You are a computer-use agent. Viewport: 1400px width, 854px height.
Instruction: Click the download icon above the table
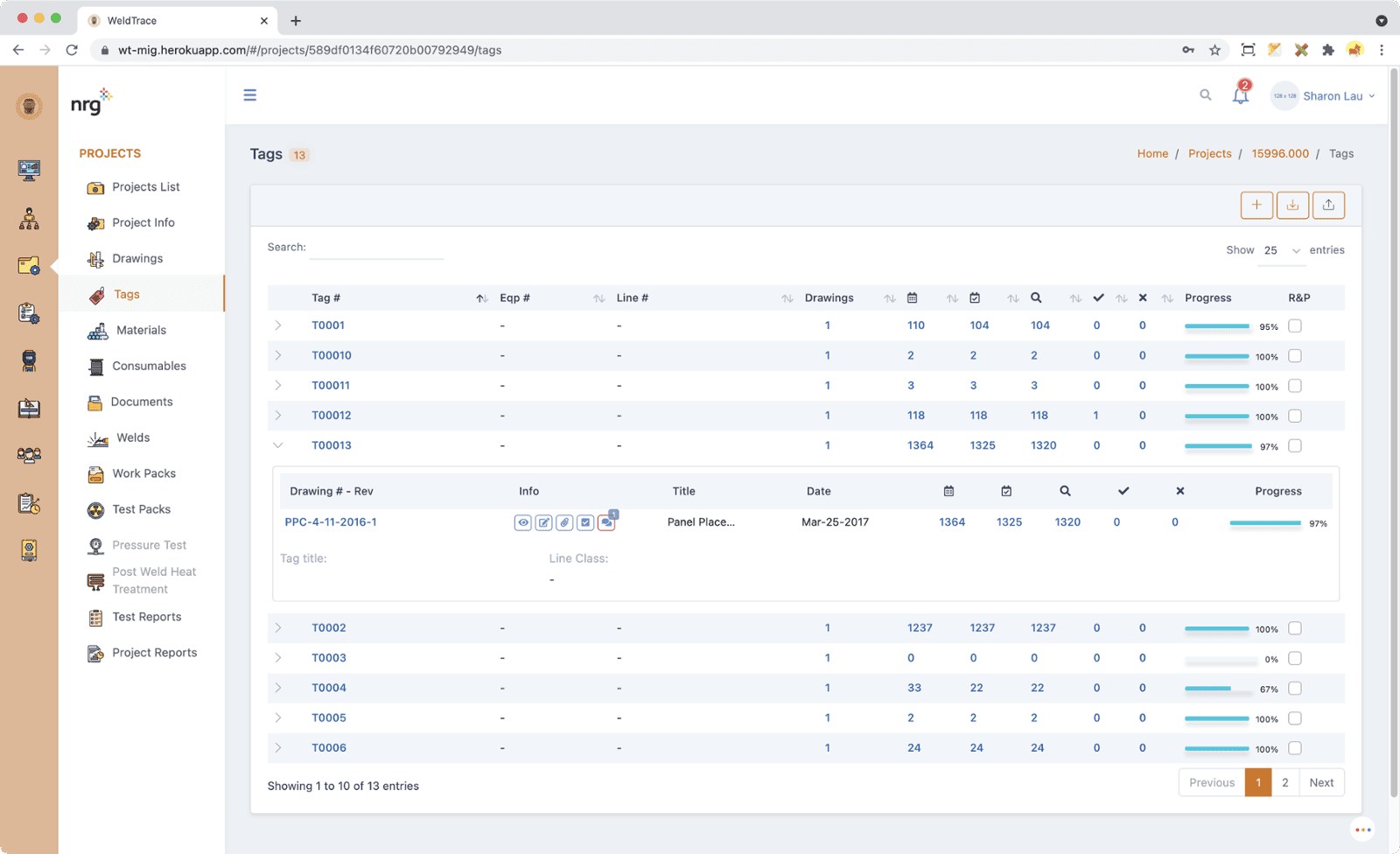(1292, 205)
